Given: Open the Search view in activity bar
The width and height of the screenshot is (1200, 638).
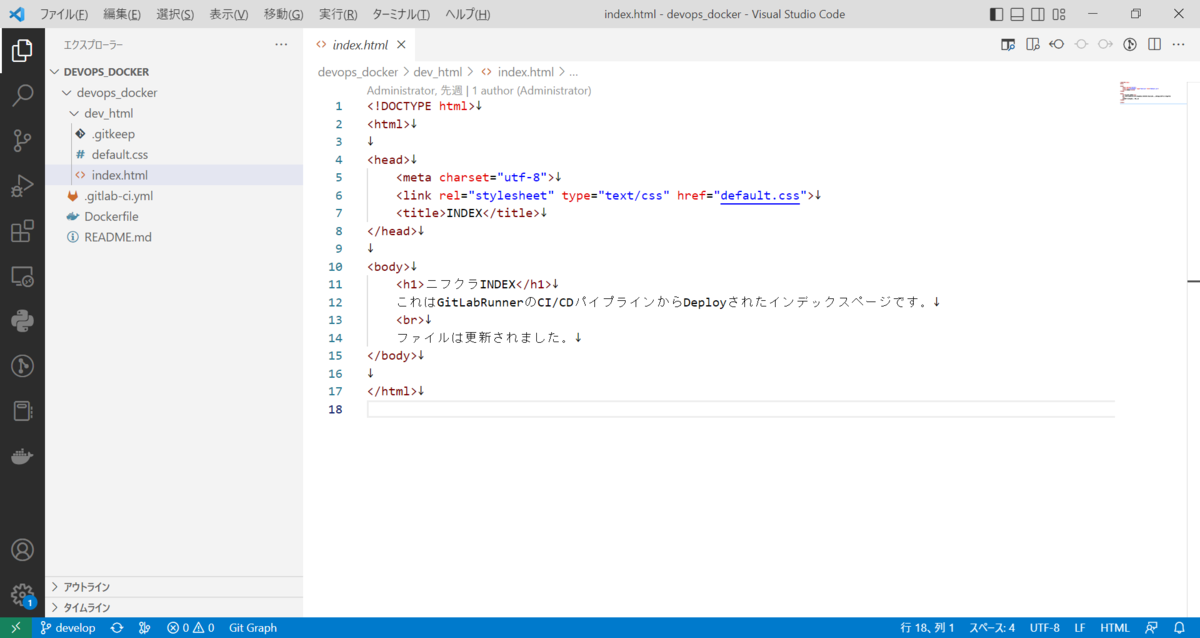Looking at the screenshot, I should (22, 96).
